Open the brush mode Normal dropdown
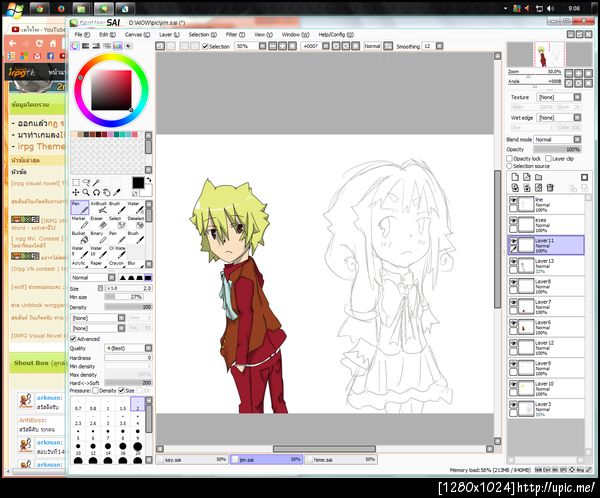 [x=111, y=278]
